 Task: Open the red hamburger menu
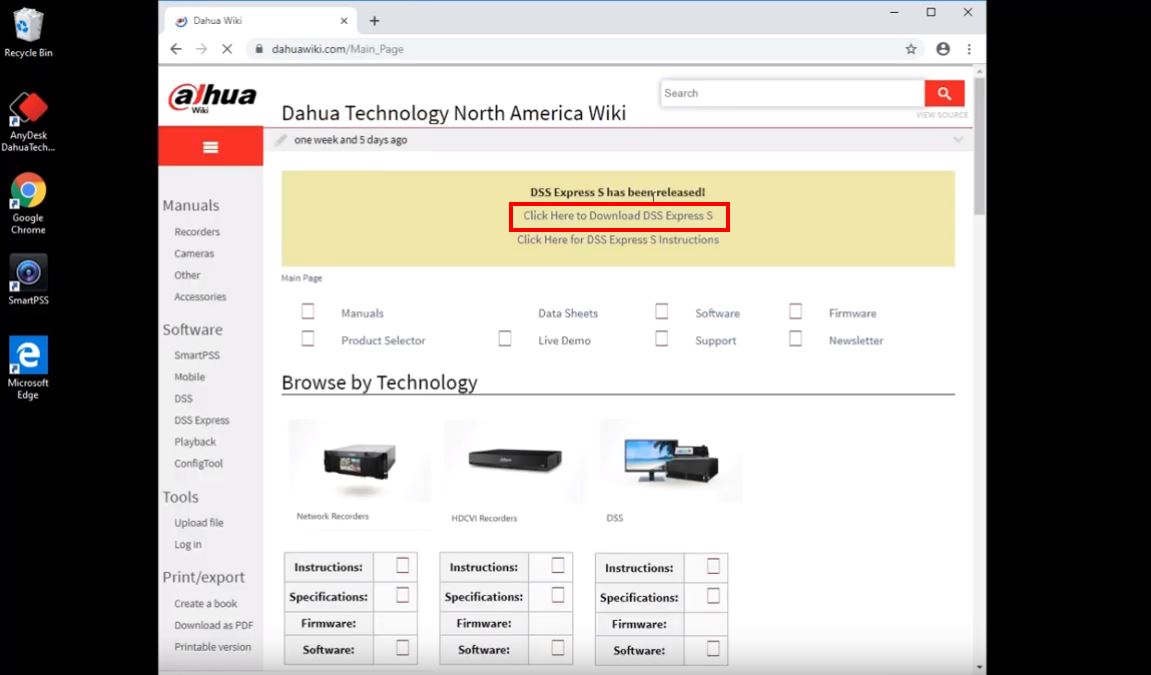click(210, 147)
